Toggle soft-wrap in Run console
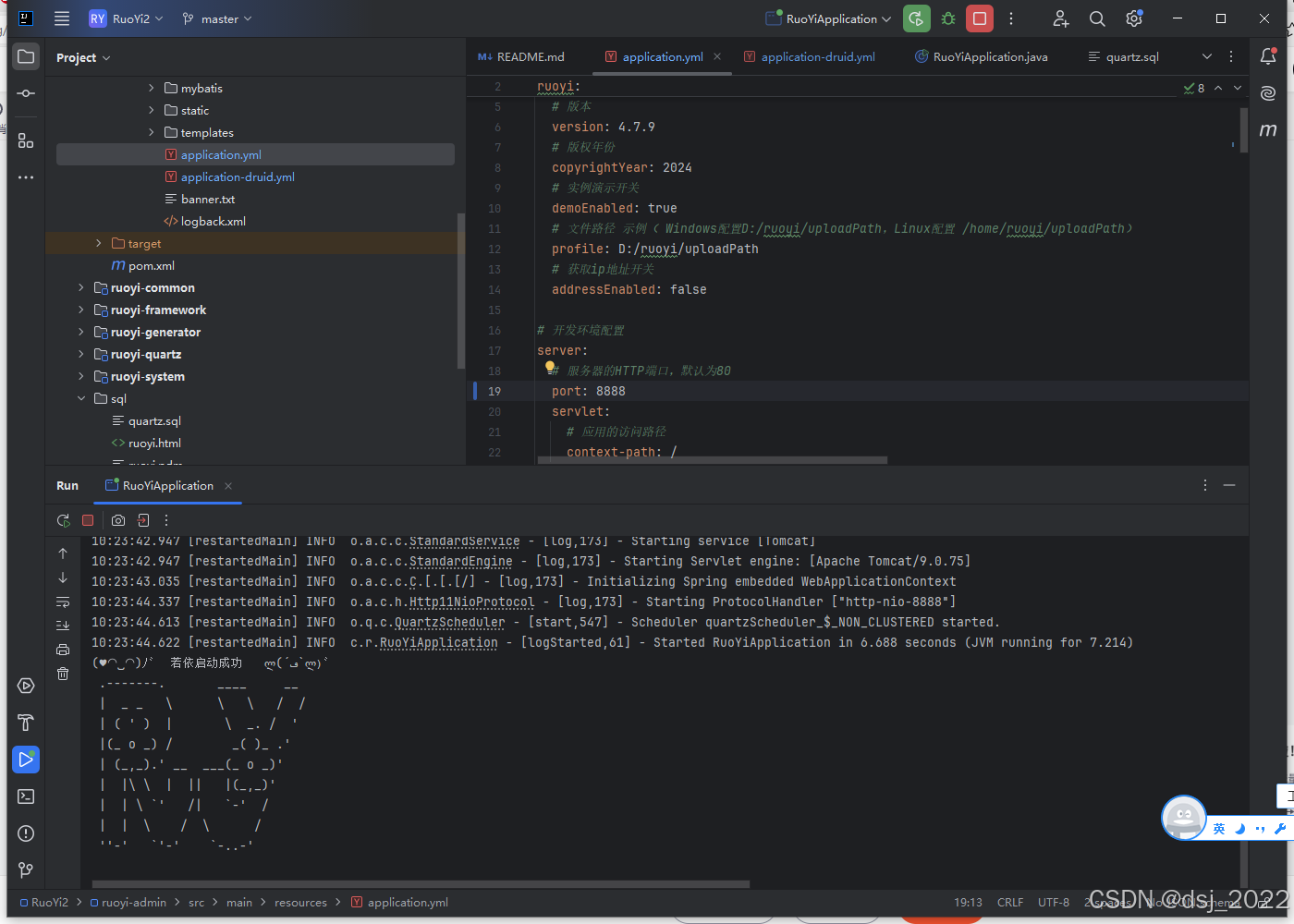The height and width of the screenshot is (924, 1294). coord(63,602)
